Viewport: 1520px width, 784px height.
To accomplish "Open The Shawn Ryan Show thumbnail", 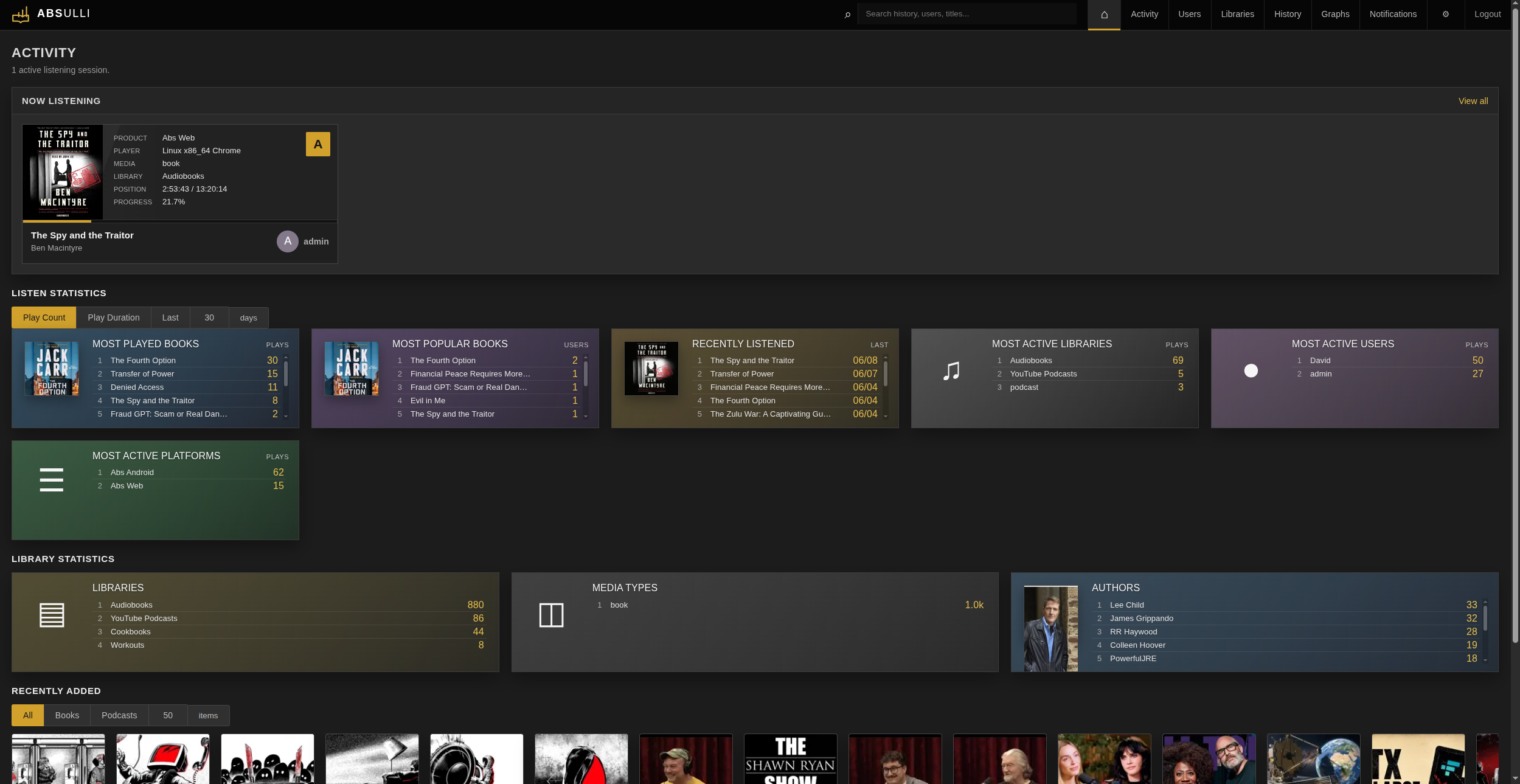I will point(791,759).
